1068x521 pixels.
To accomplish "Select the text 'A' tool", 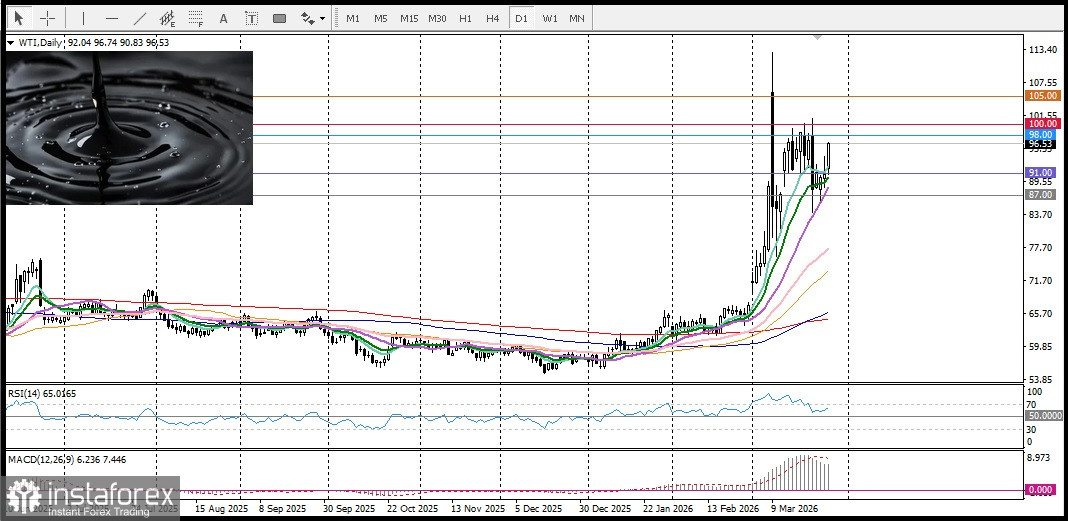I will click(x=223, y=18).
